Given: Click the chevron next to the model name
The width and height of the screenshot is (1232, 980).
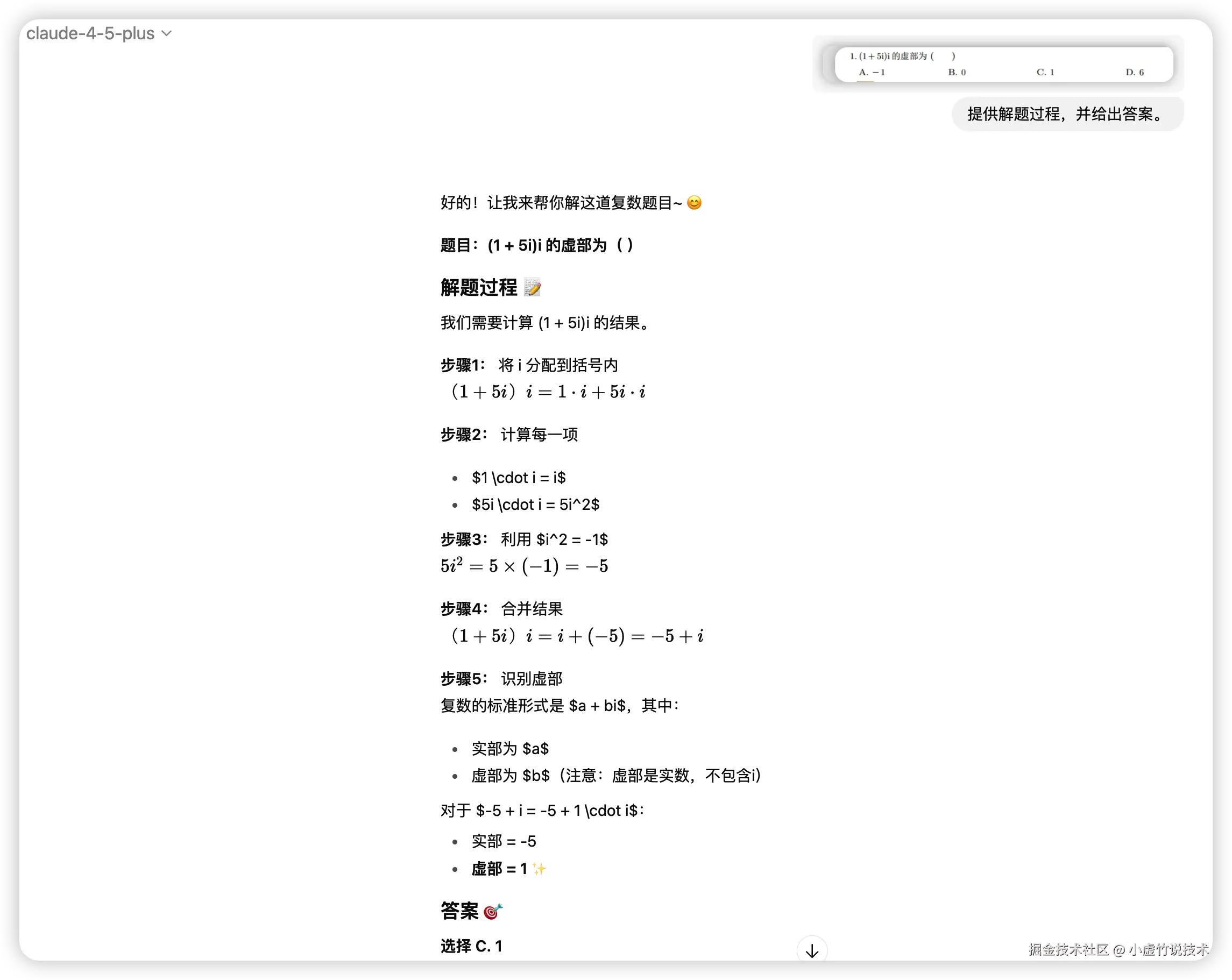Looking at the screenshot, I should pyautogui.click(x=166, y=34).
